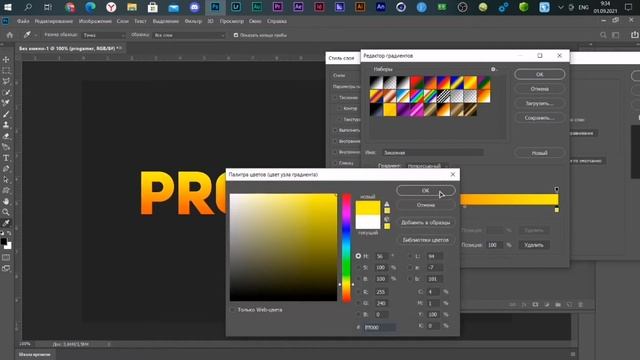640x360 pixels.
Task: Open the 'Изображение' menu
Action: point(95,21)
